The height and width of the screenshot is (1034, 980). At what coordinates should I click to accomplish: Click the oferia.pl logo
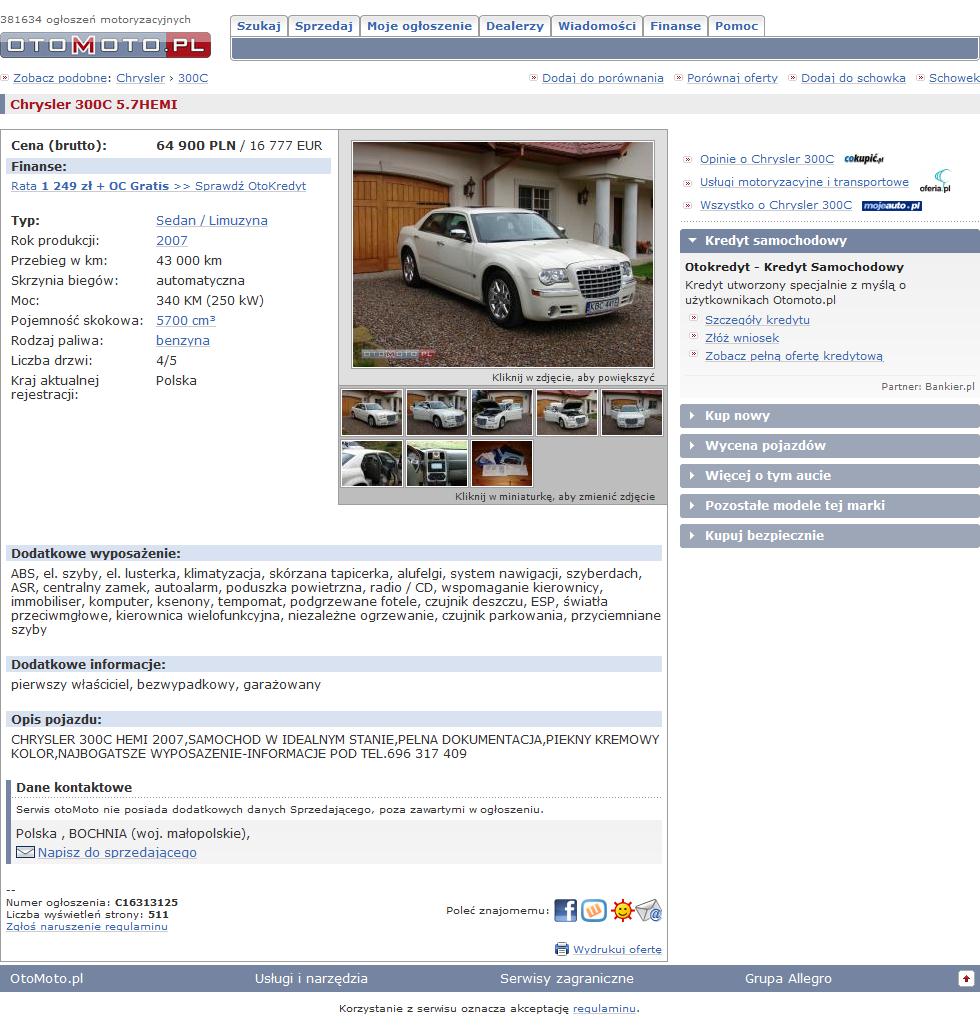pyautogui.click(x=936, y=181)
